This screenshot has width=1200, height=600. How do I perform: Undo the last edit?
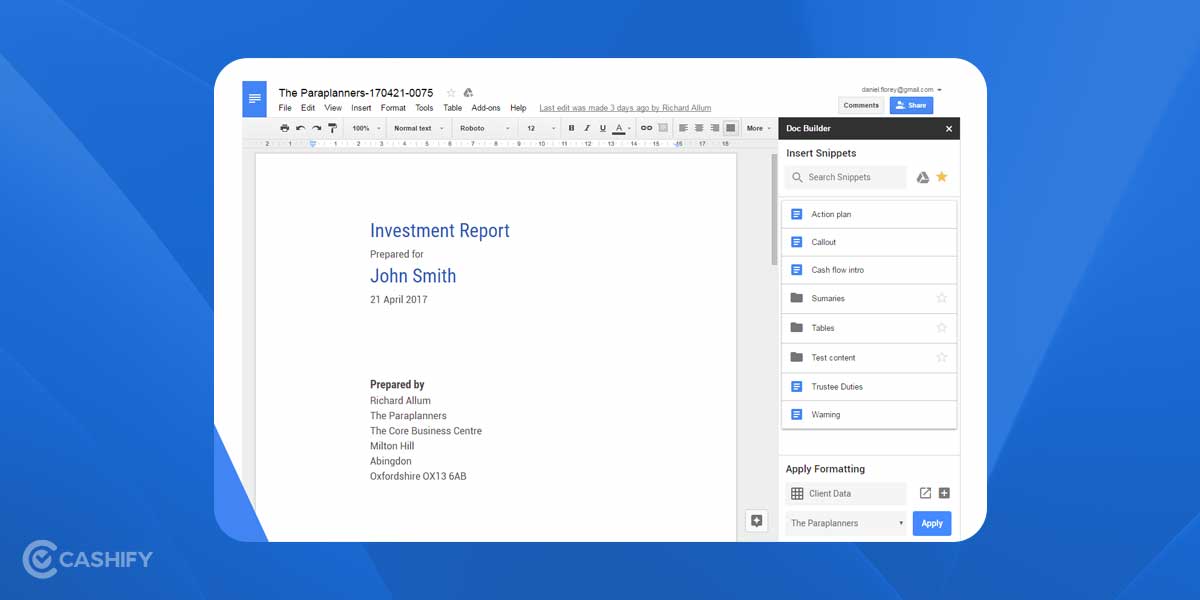point(302,128)
